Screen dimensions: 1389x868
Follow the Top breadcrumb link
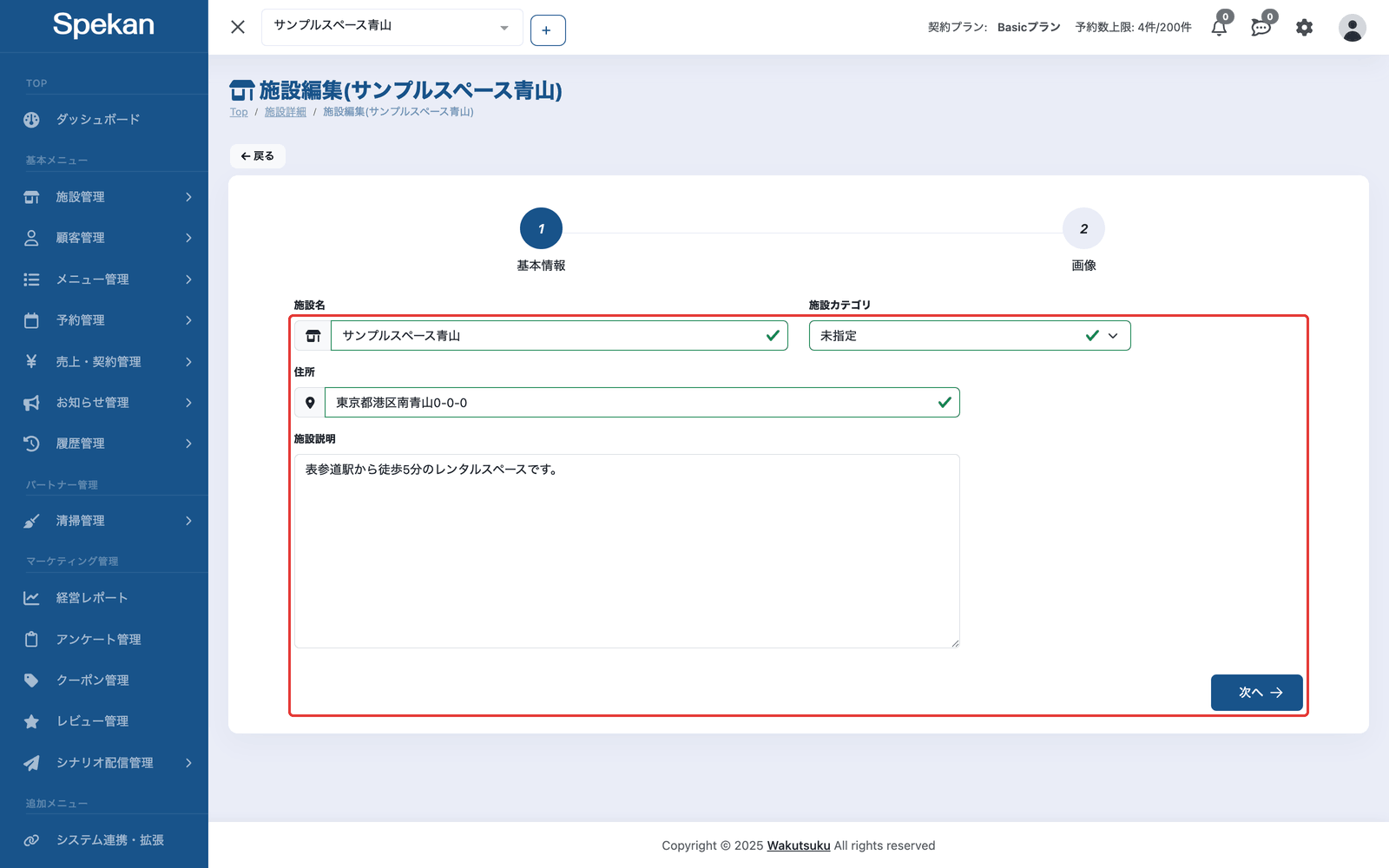click(x=239, y=112)
